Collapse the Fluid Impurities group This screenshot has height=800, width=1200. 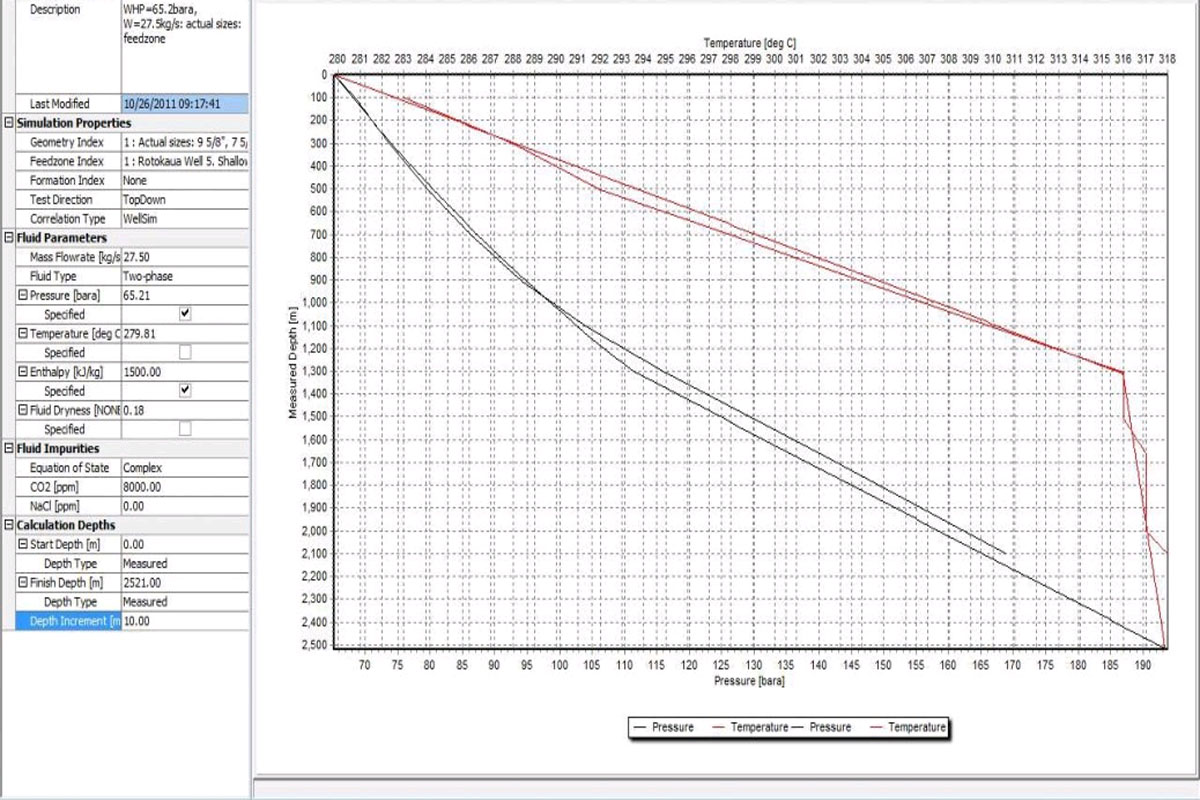(x=9, y=449)
